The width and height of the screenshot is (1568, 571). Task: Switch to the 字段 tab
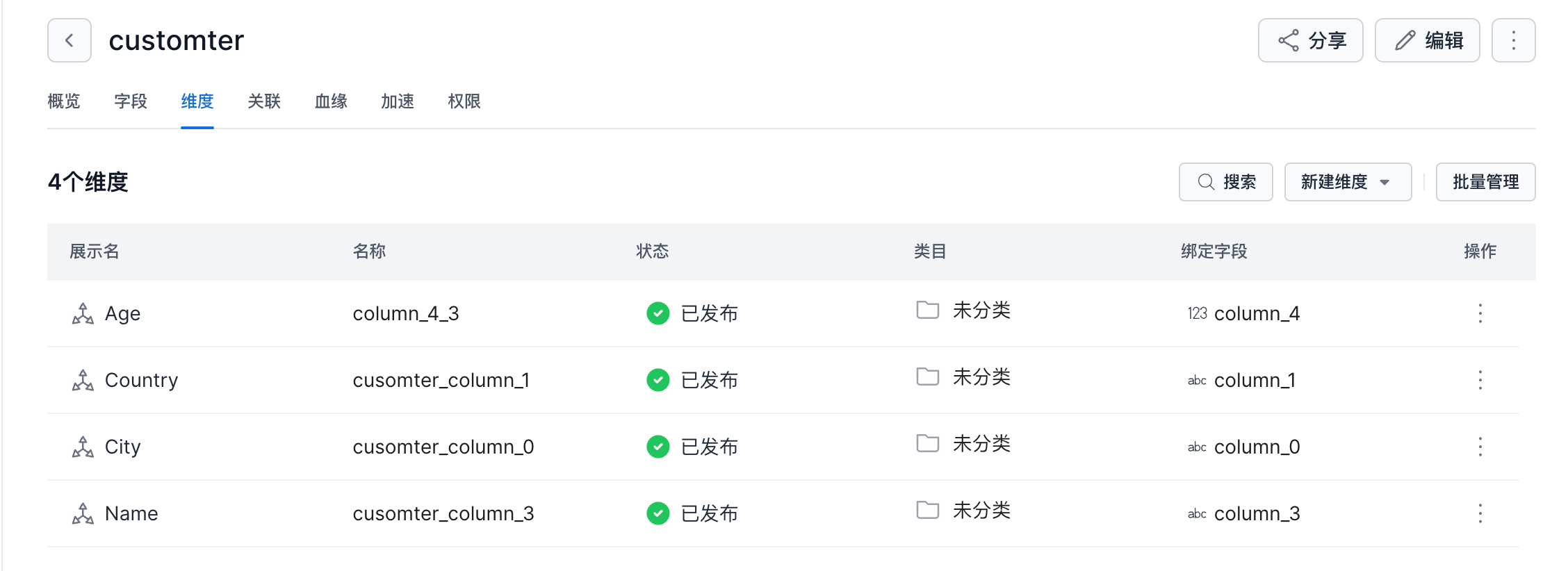click(131, 101)
